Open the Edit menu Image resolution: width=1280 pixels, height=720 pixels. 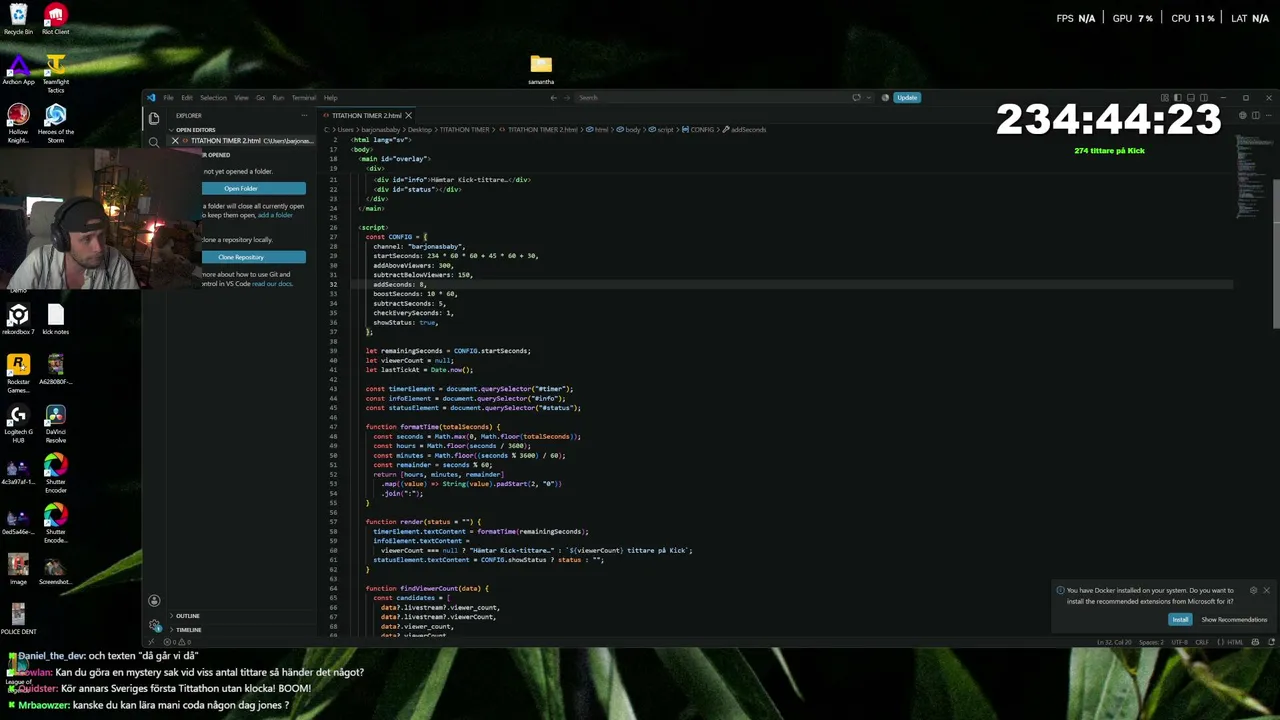point(187,98)
